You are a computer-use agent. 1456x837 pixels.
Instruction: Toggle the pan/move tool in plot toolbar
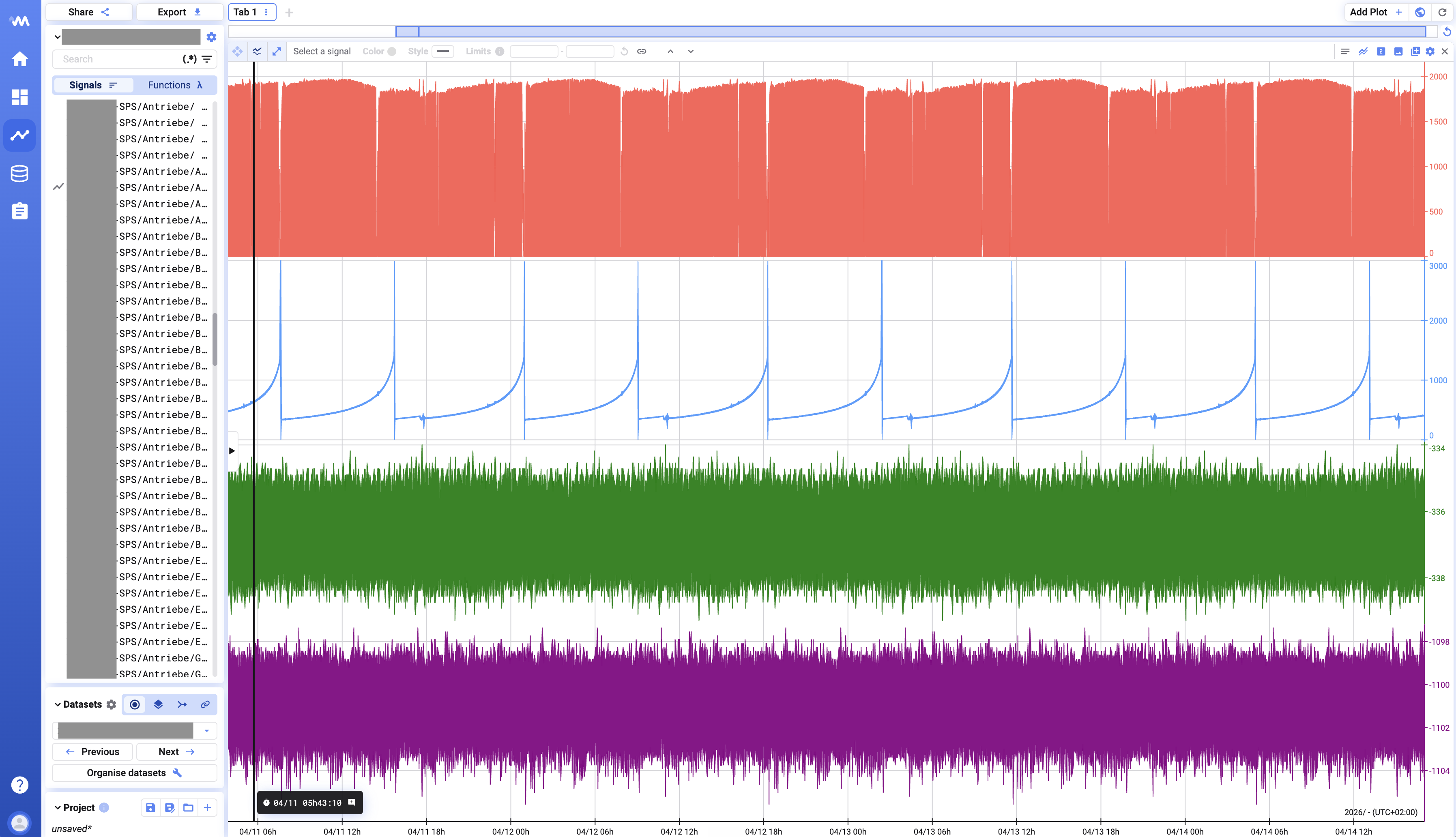tap(237, 51)
